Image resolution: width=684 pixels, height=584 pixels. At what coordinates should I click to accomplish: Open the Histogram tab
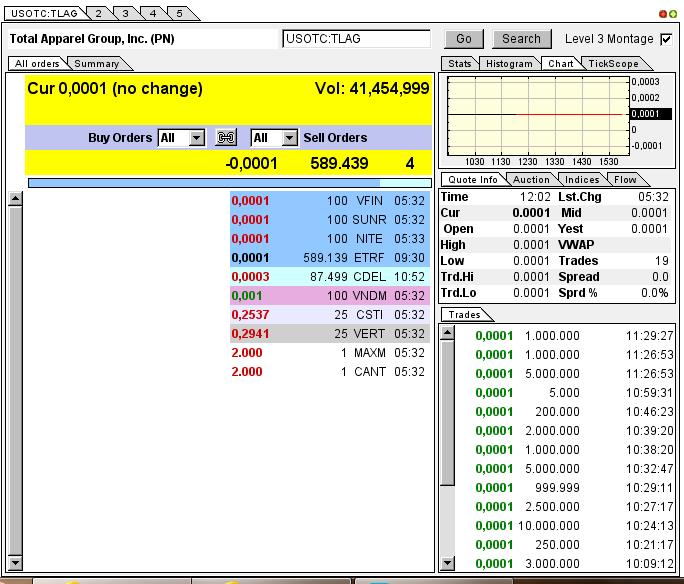click(509, 64)
